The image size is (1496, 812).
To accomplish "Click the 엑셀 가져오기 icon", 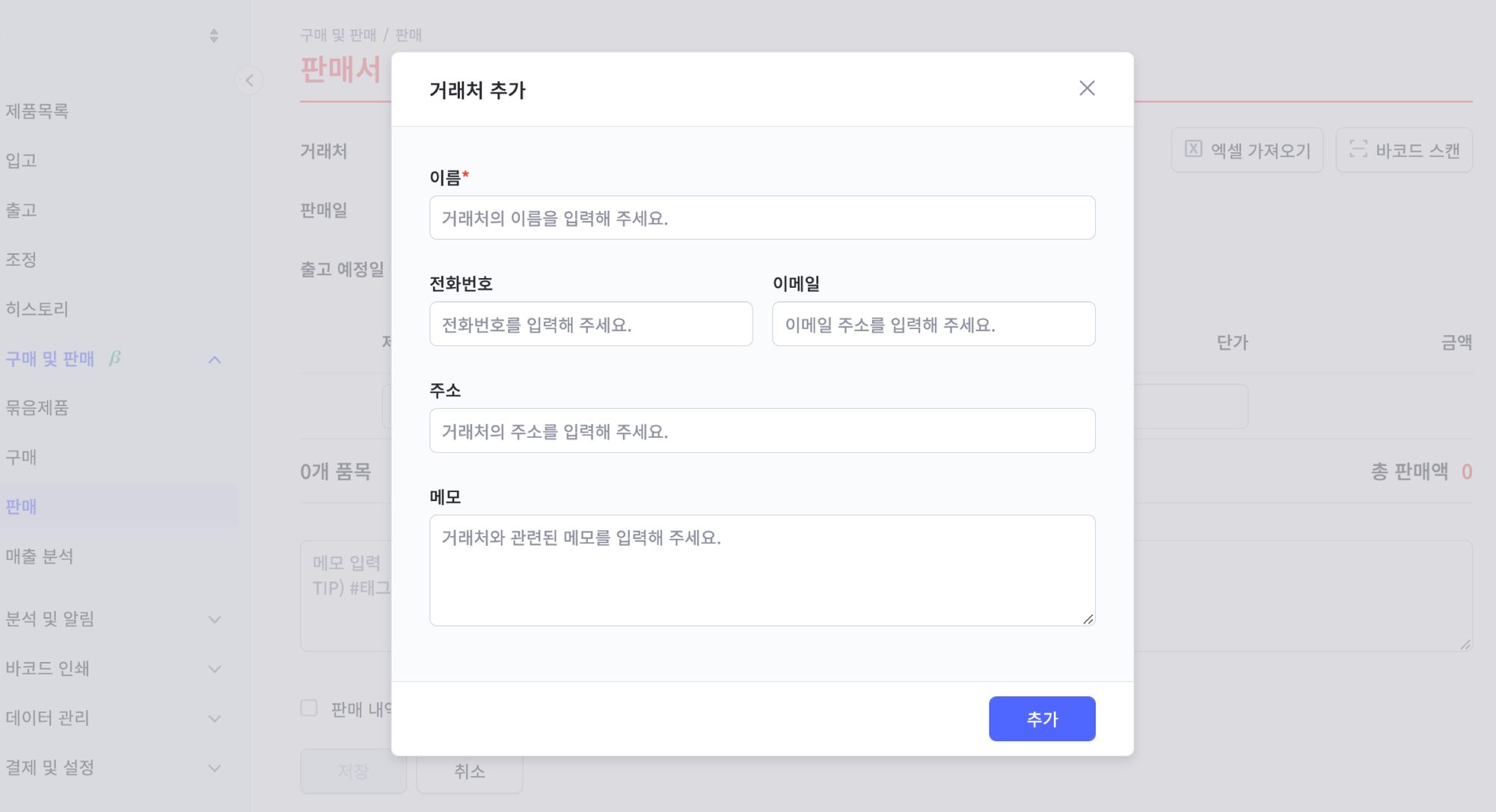I will point(1192,150).
